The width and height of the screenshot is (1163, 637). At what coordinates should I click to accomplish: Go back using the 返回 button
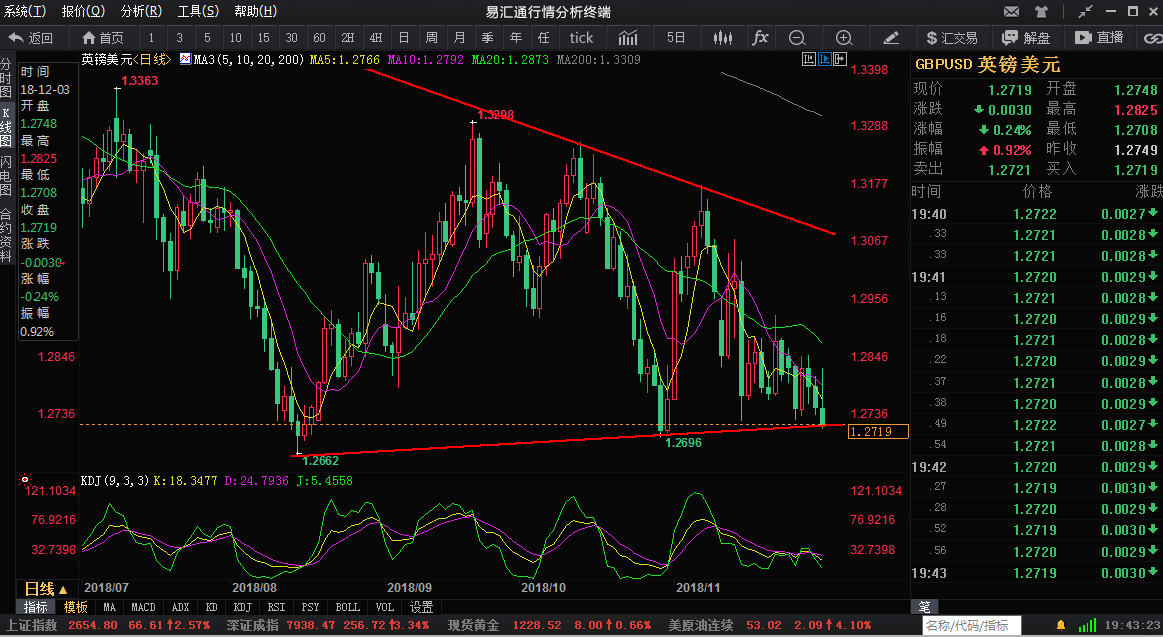(30, 38)
